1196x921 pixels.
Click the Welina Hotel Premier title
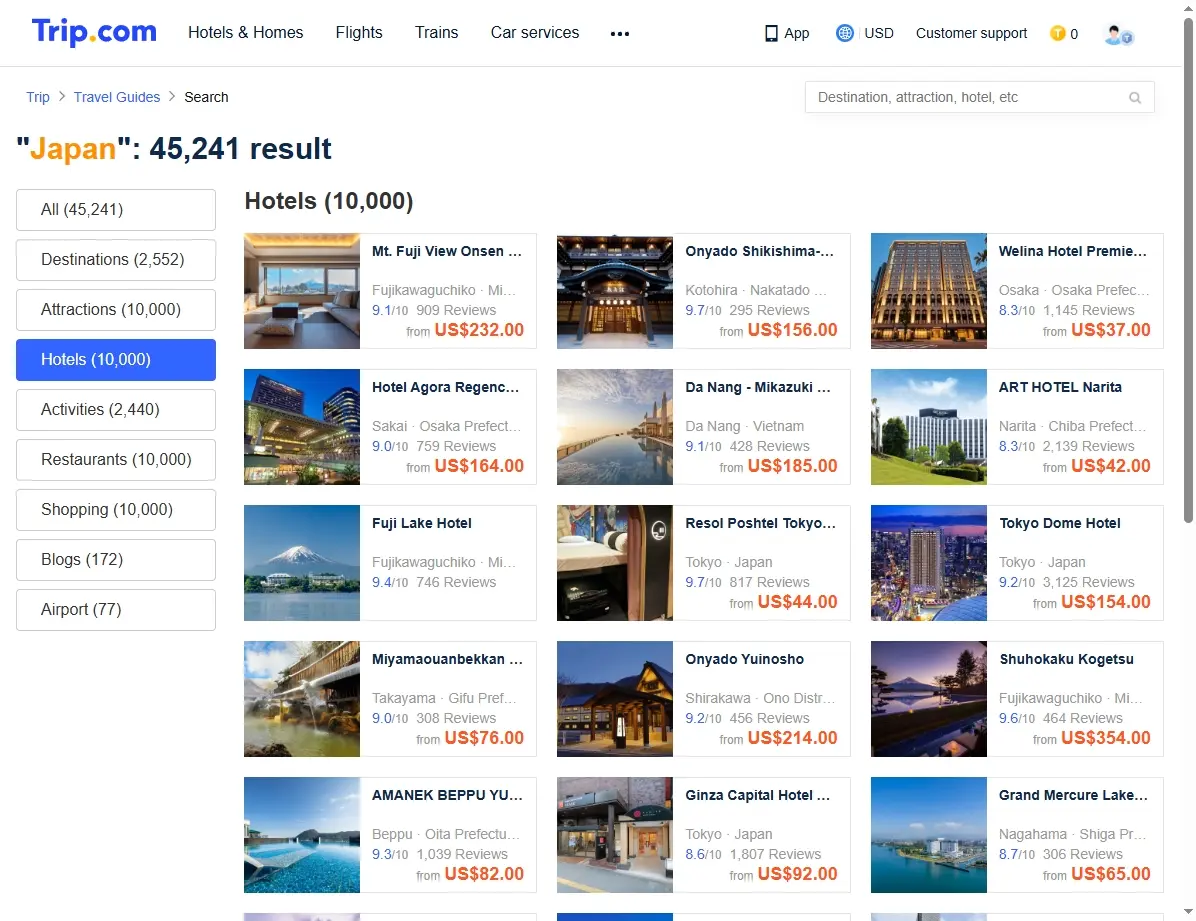[1073, 251]
